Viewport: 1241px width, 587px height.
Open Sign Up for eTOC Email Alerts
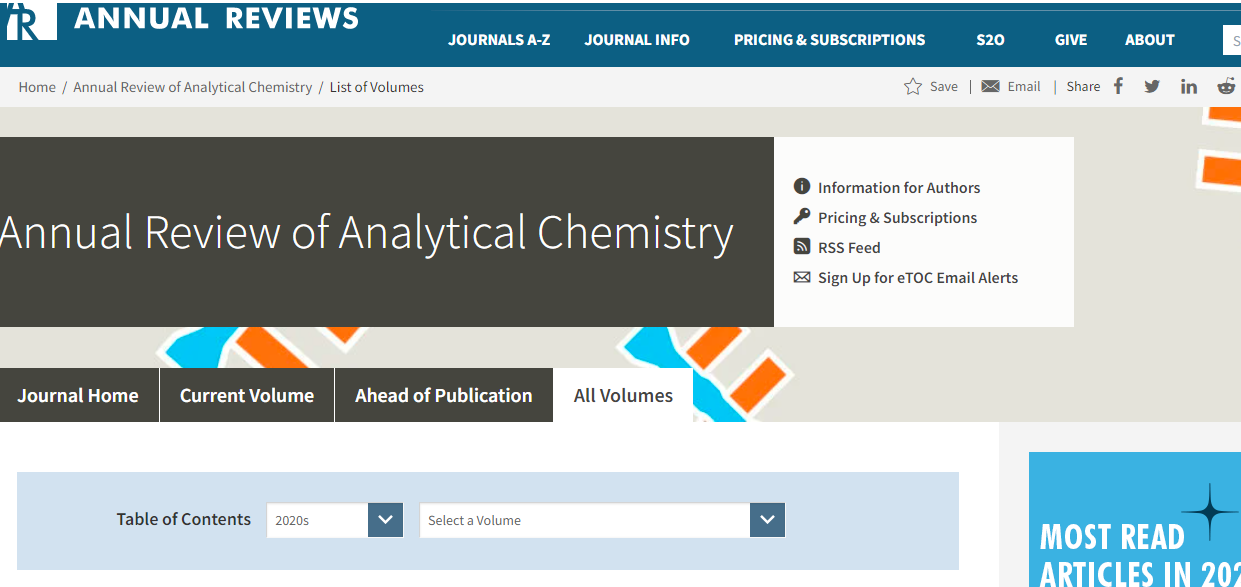click(x=917, y=278)
